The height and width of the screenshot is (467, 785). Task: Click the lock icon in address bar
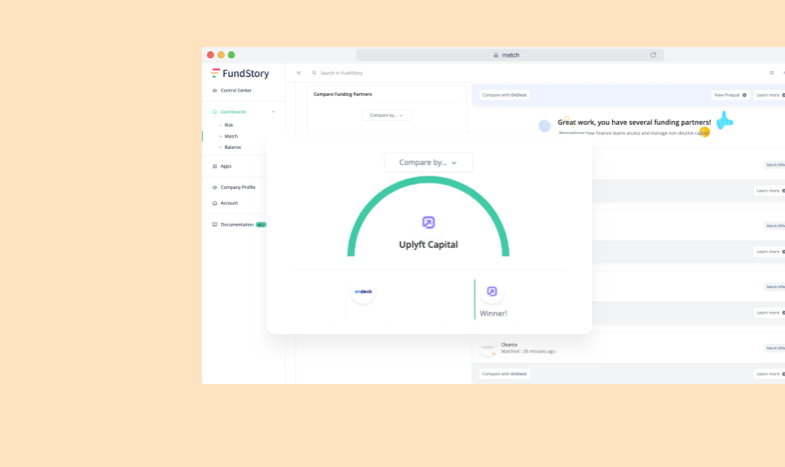[x=496, y=55]
